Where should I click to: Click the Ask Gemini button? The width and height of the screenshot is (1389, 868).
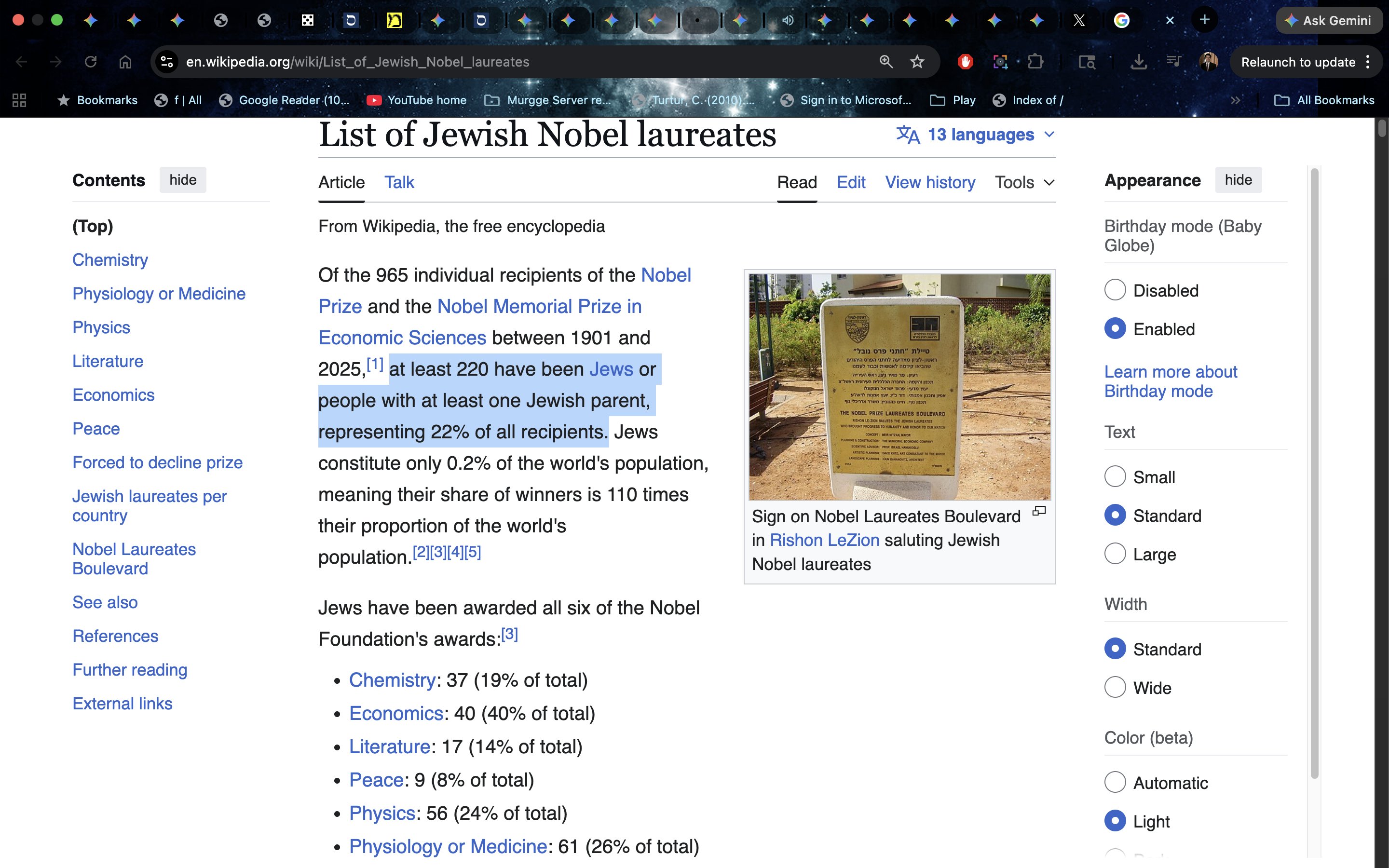point(1328,21)
